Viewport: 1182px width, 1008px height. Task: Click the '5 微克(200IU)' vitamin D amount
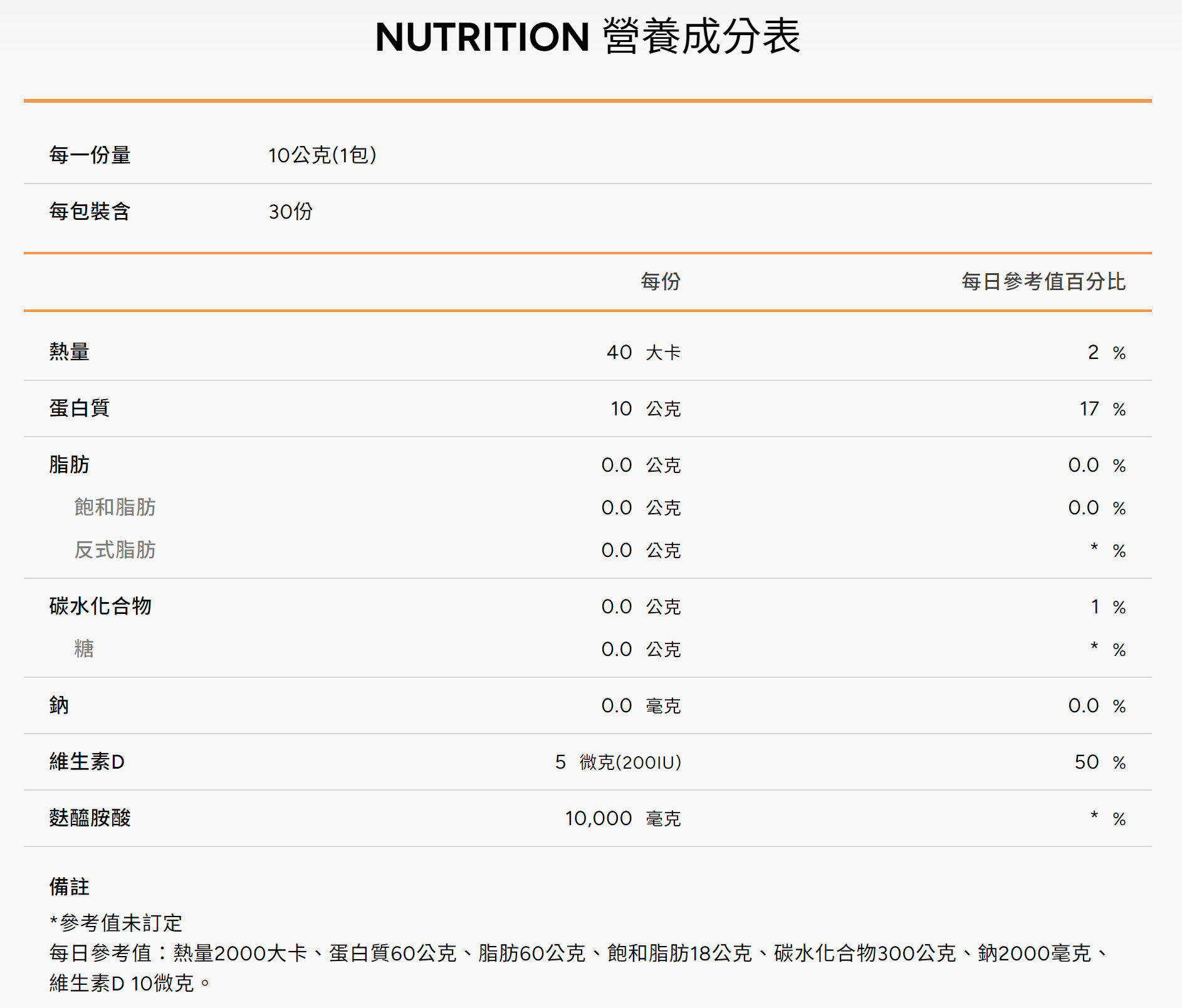point(618,762)
